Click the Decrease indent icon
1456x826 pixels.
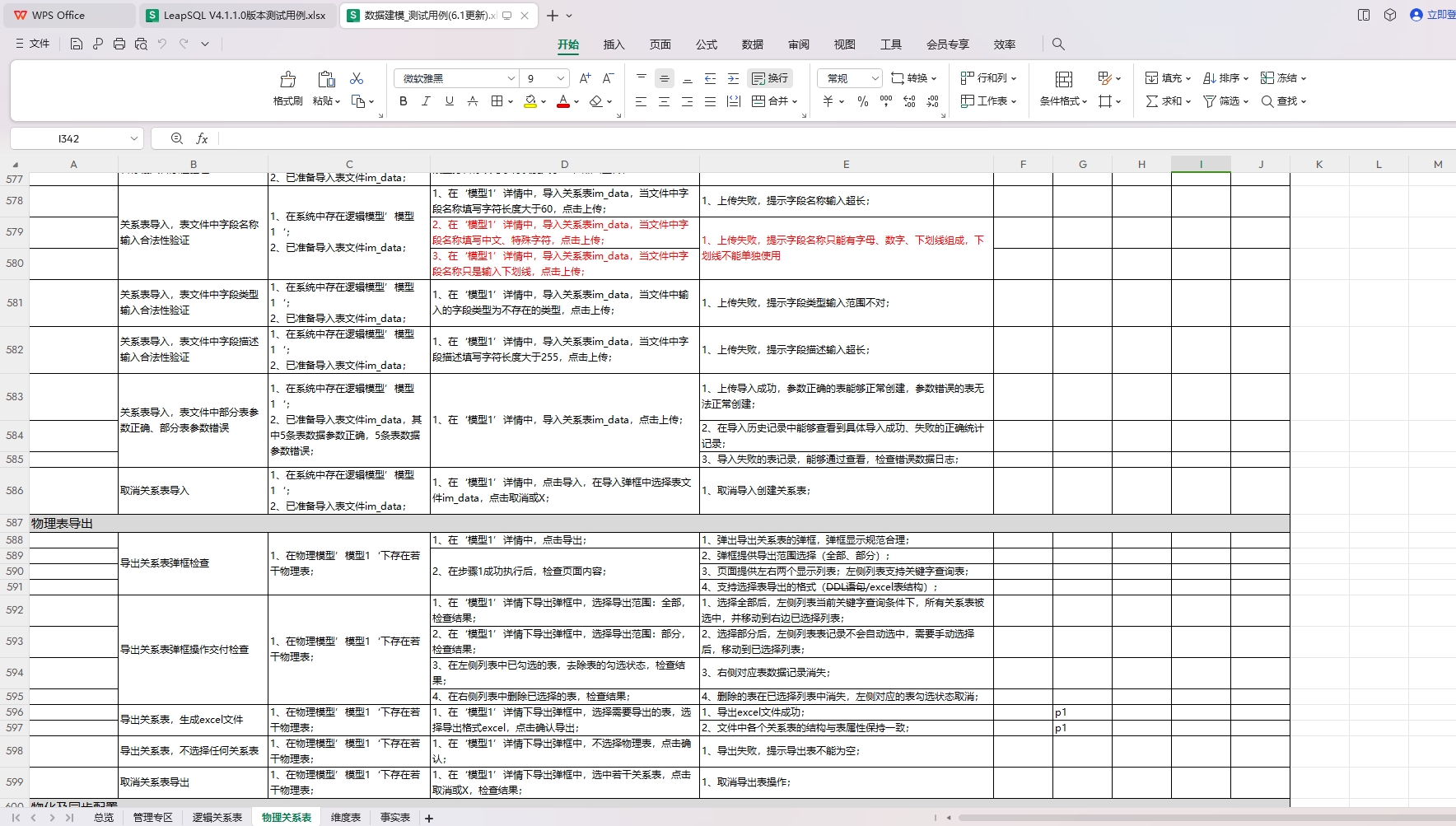click(x=711, y=78)
